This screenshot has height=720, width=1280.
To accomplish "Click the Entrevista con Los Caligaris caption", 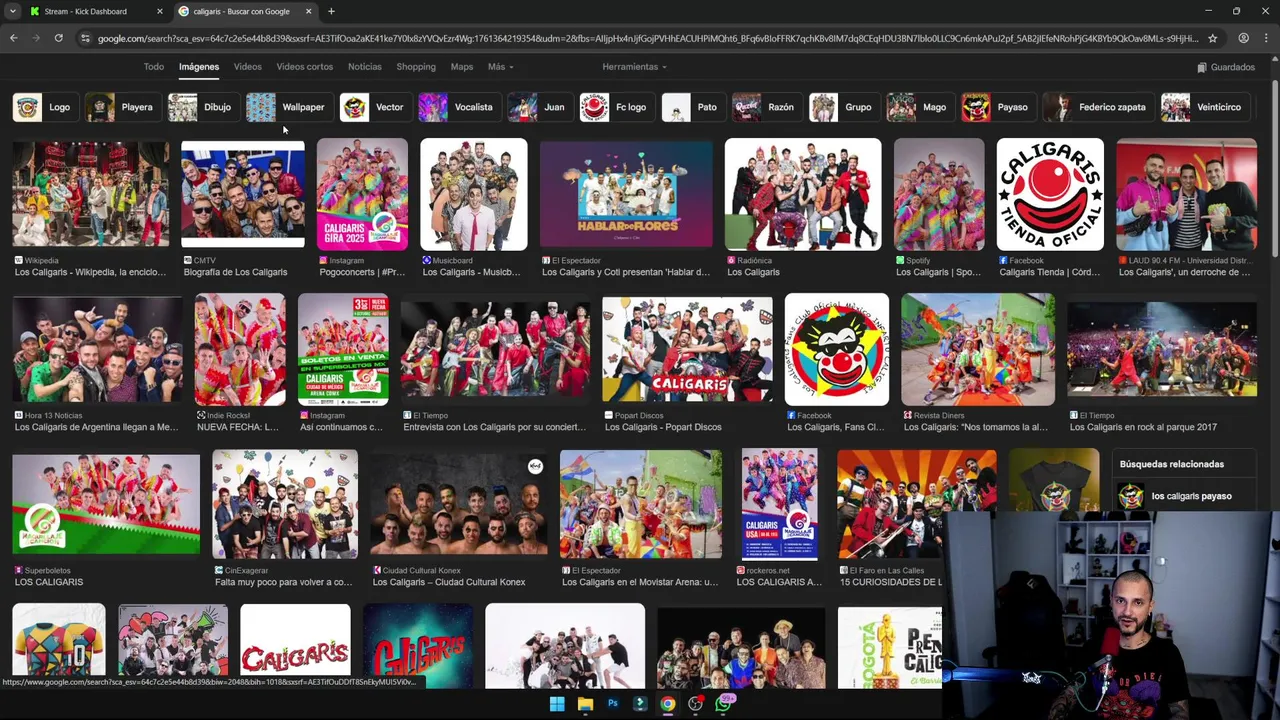I will [494, 427].
